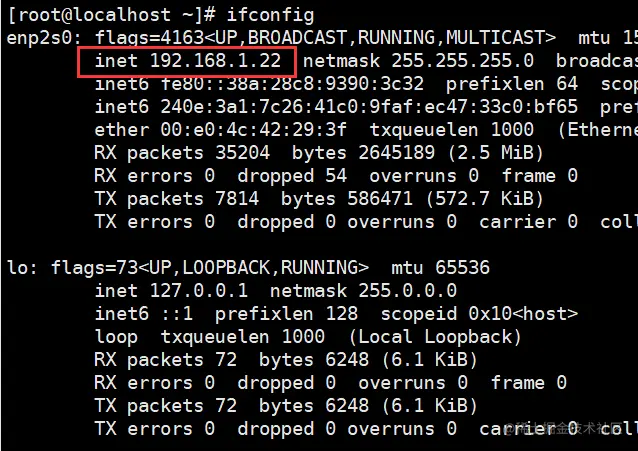Click the netmask 255.0.0.0 value
Image resolution: width=638 pixels, height=451 pixels.
coord(363,291)
